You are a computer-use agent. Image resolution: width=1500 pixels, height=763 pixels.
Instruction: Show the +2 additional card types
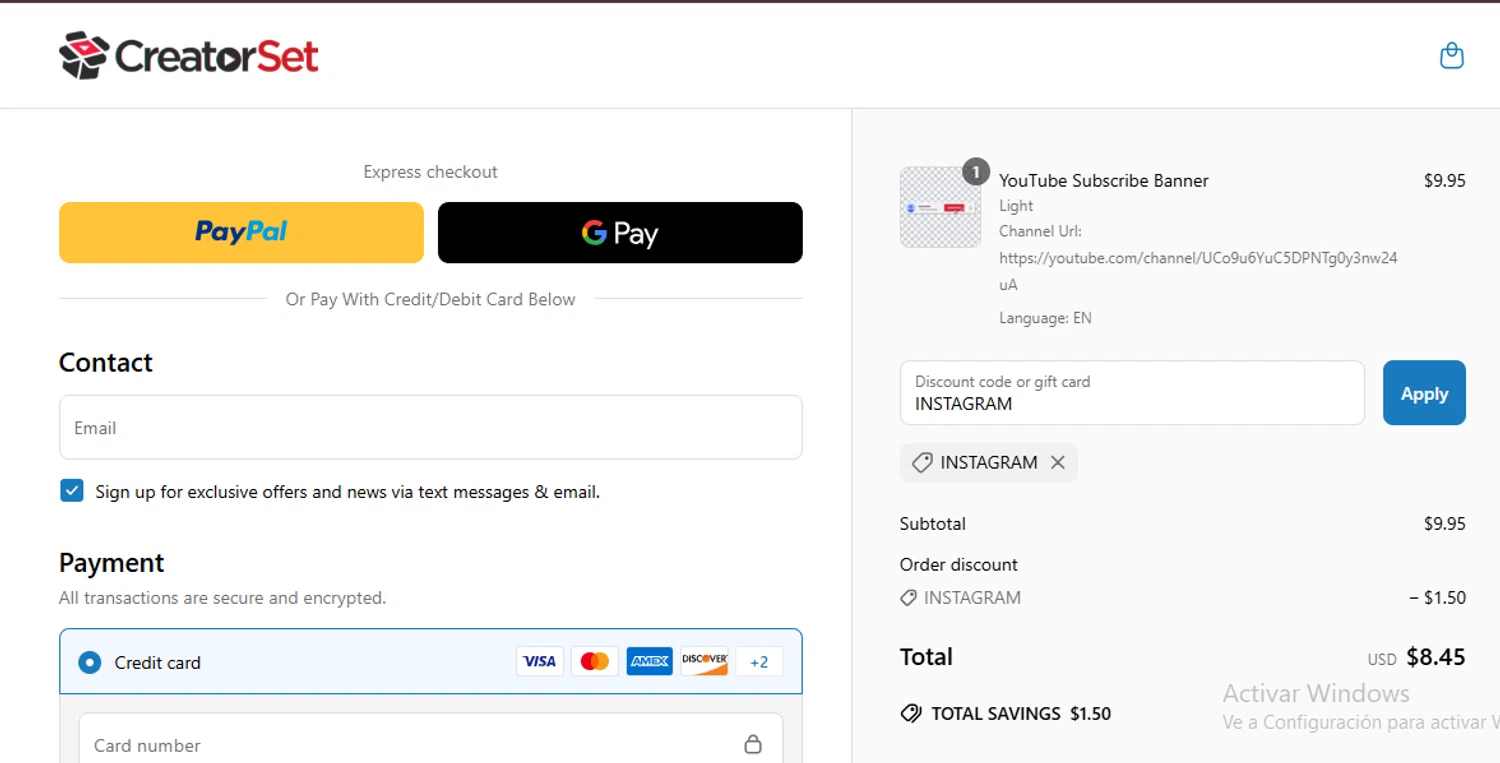pyautogui.click(x=759, y=661)
